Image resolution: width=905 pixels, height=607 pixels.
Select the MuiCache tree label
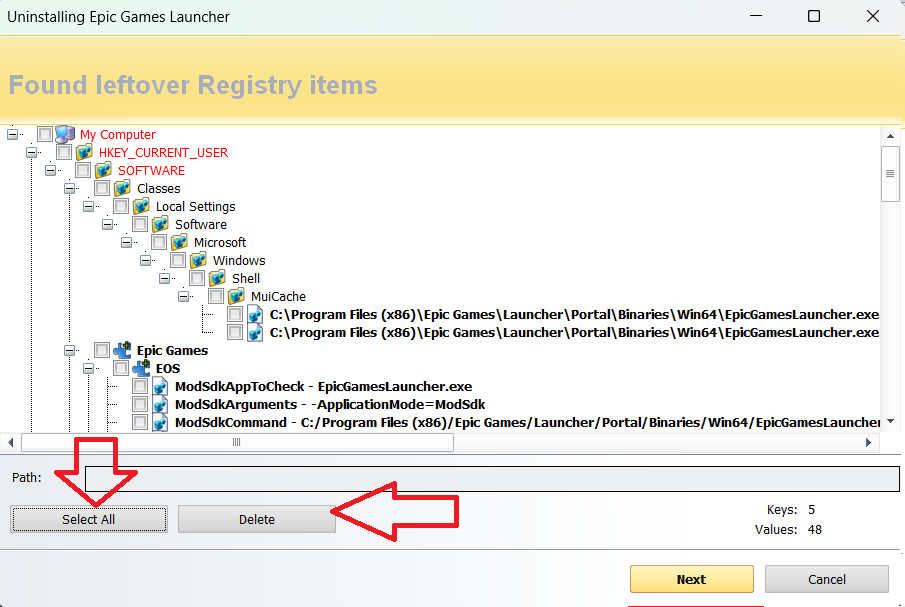pos(278,296)
